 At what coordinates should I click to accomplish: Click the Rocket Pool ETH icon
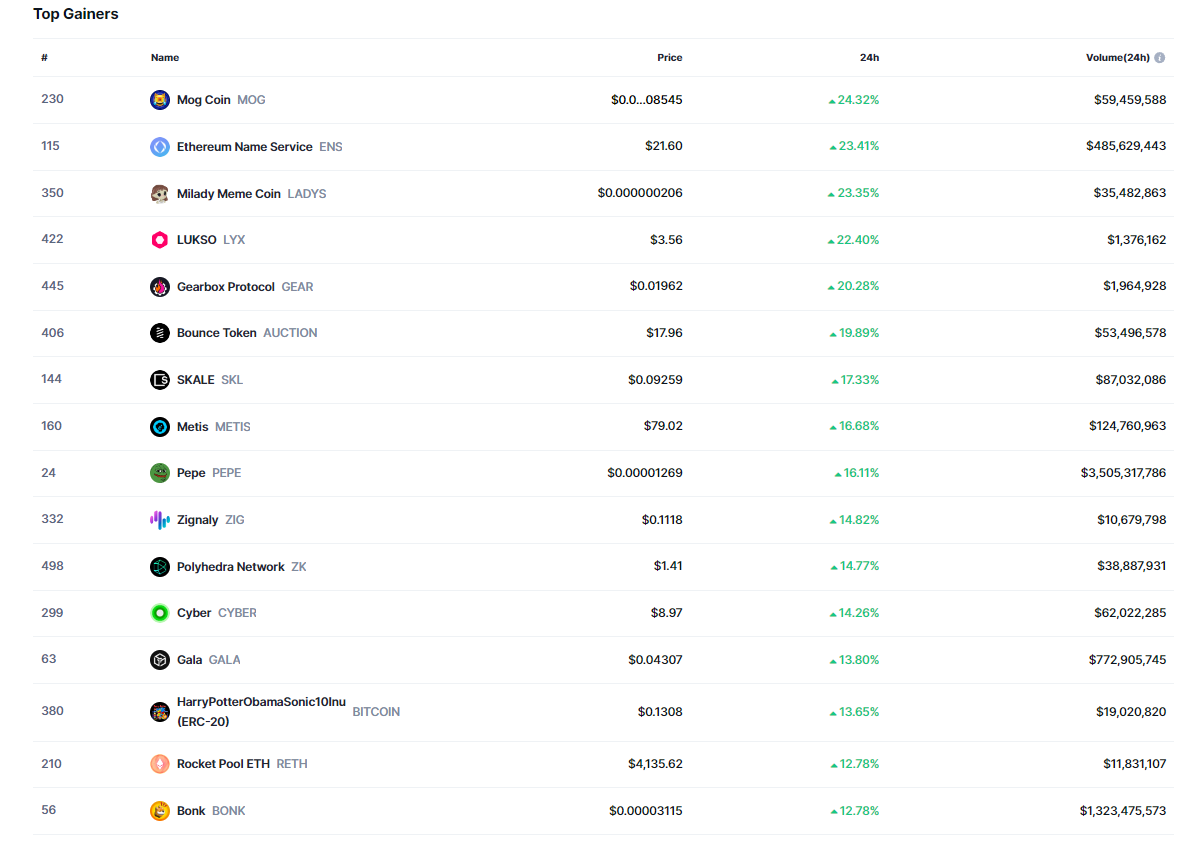[160, 764]
